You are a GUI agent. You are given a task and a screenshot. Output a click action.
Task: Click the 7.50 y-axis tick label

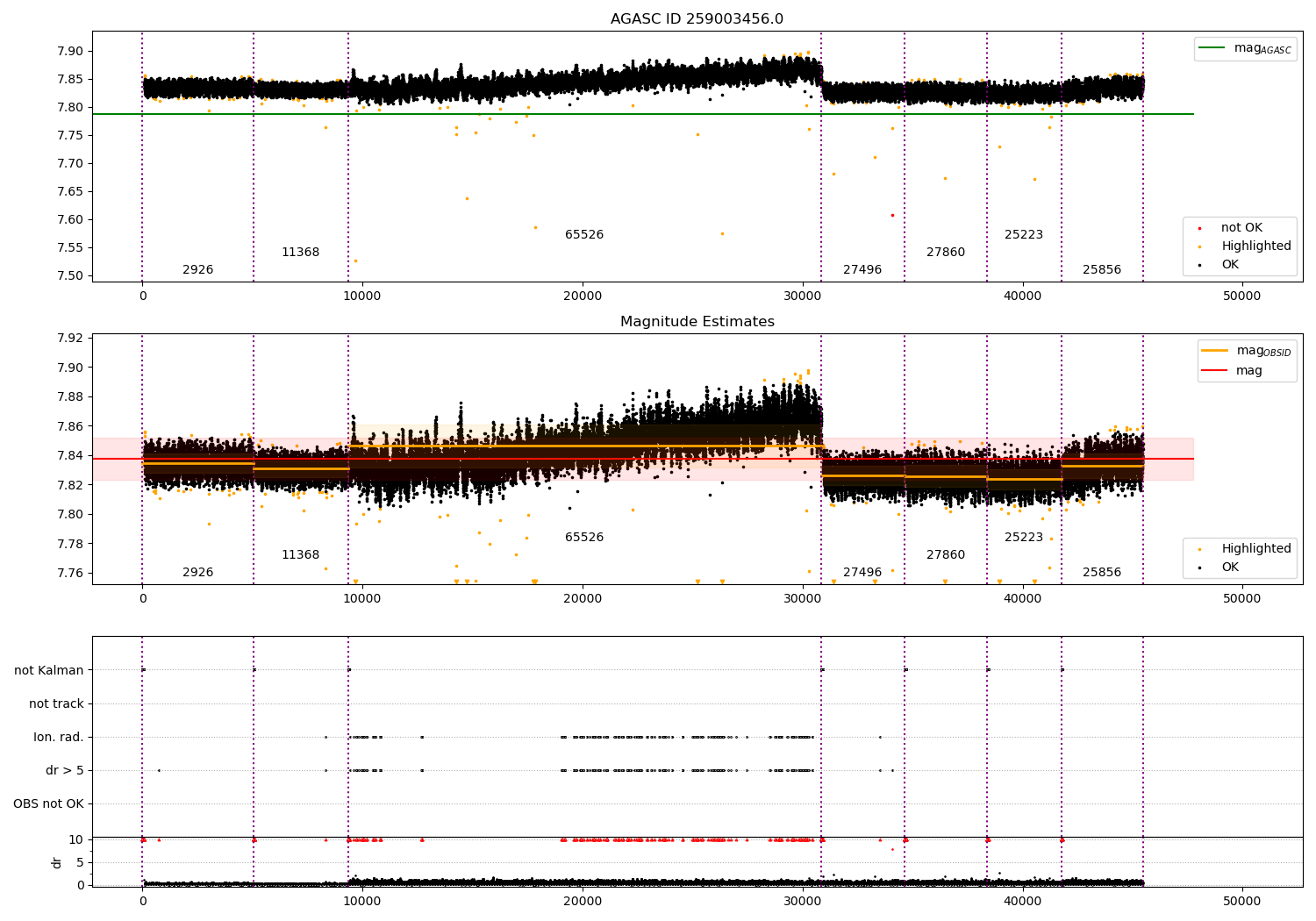(x=69, y=275)
